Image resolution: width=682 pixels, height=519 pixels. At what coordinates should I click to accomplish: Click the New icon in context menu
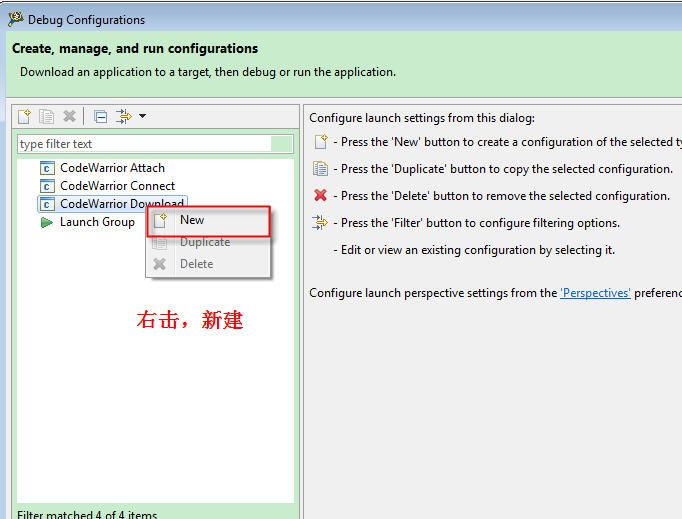pyautogui.click(x=160, y=221)
